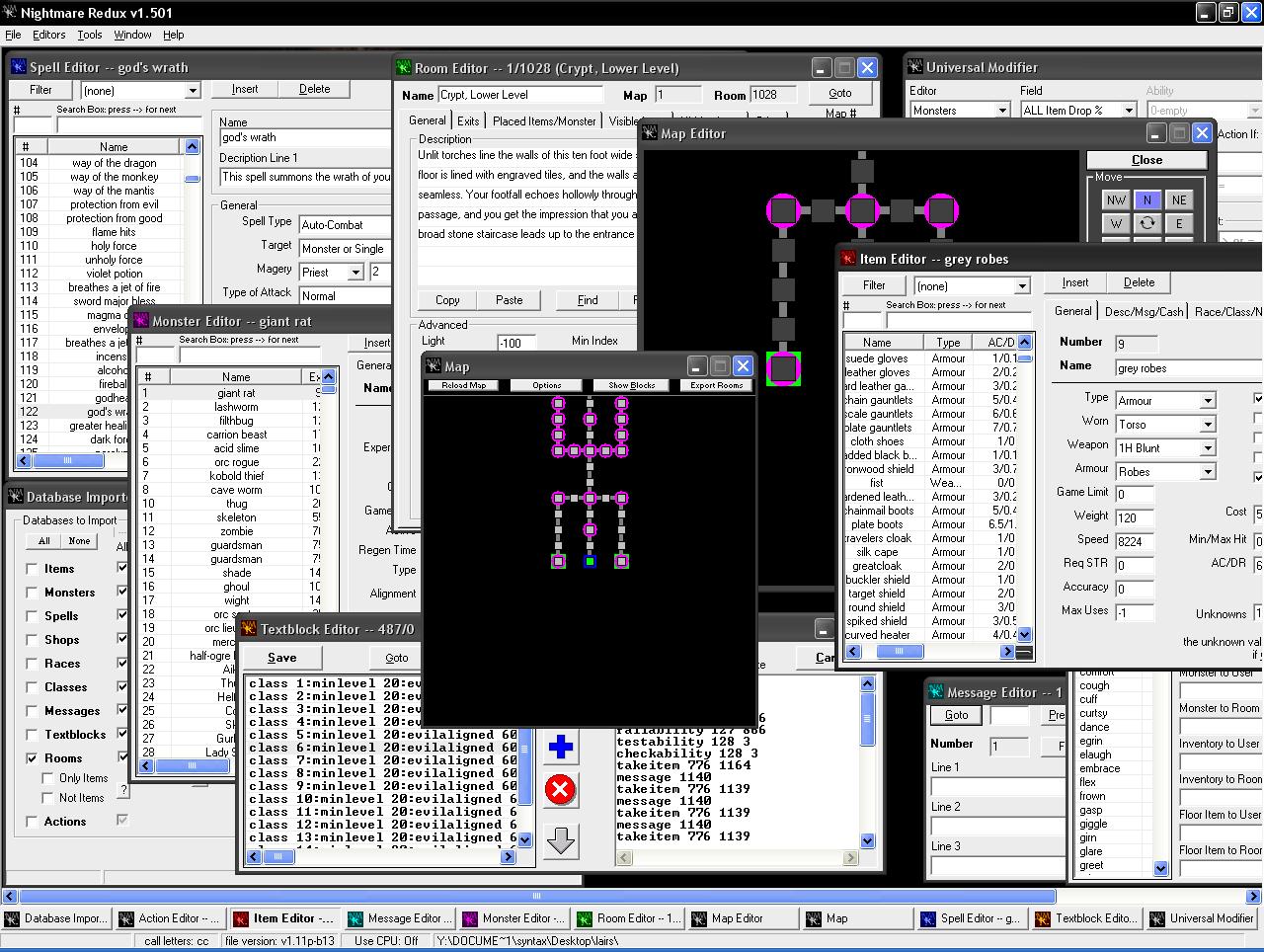Click the Database Import window title icon
The image size is (1264, 952).
pyautogui.click(x=16, y=497)
